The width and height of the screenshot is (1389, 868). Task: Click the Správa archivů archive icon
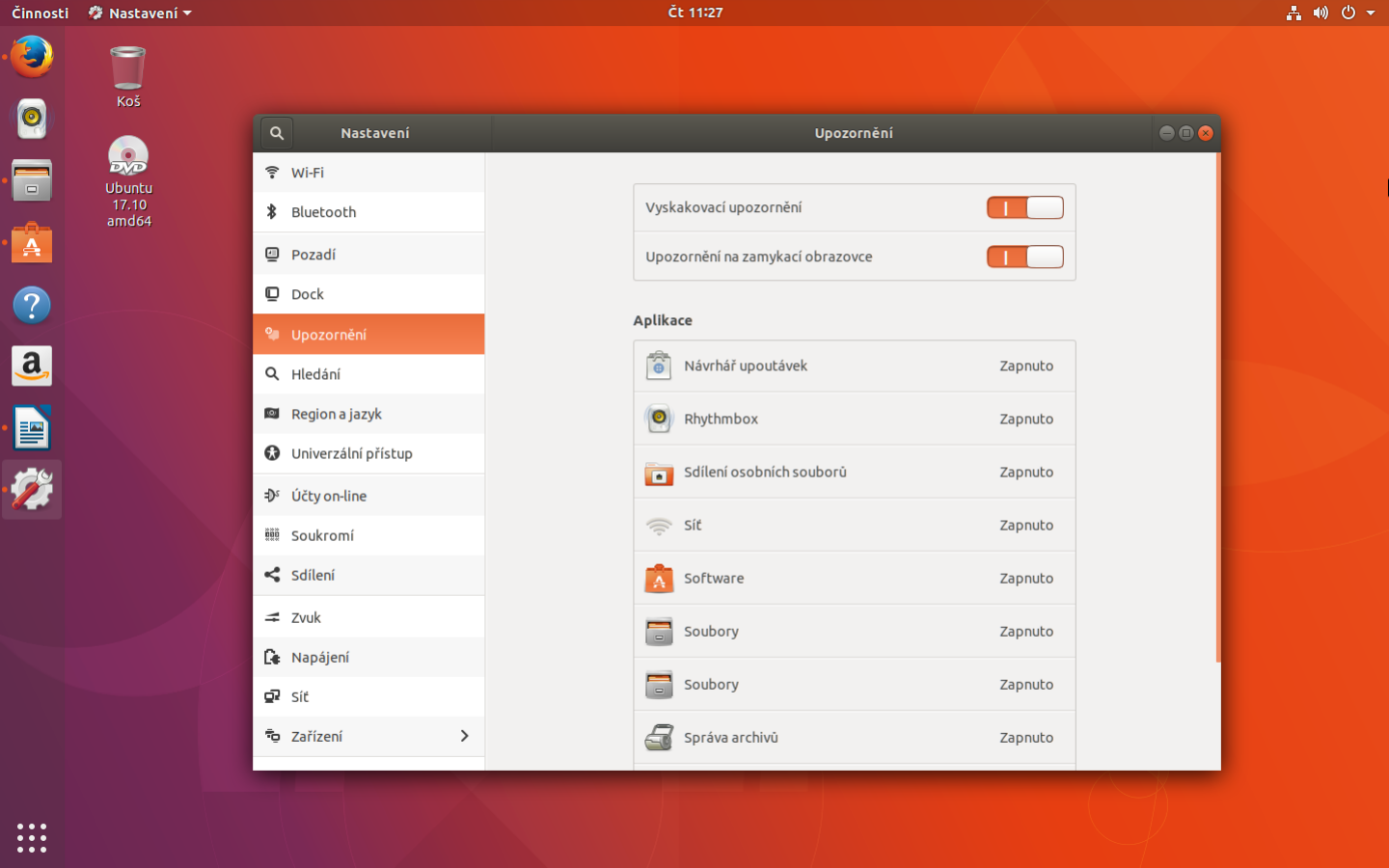coord(659,737)
